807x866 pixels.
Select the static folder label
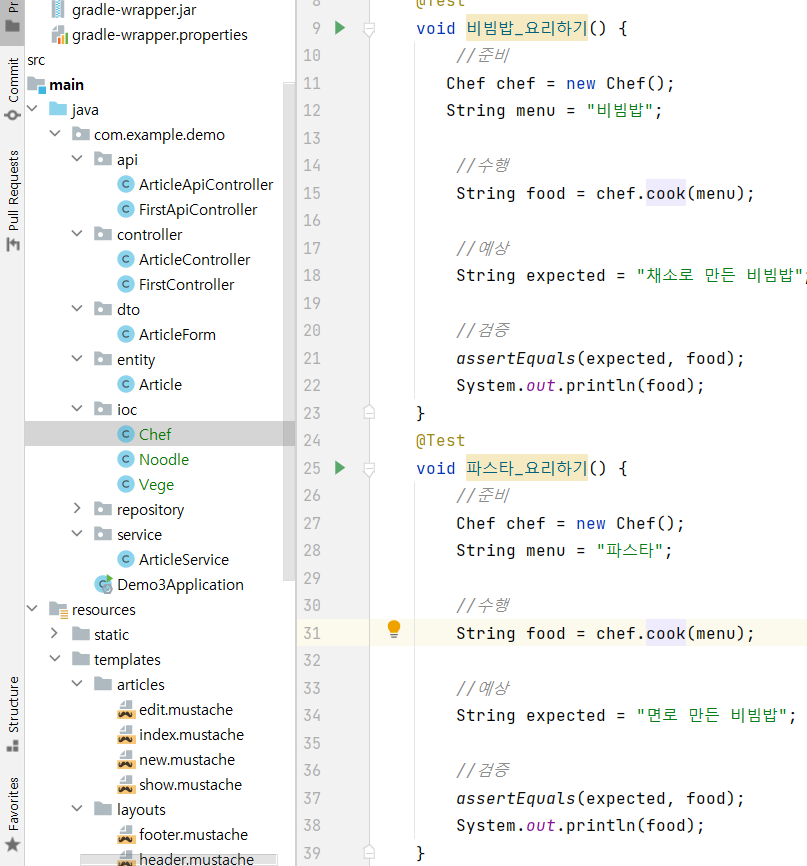coord(112,634)
